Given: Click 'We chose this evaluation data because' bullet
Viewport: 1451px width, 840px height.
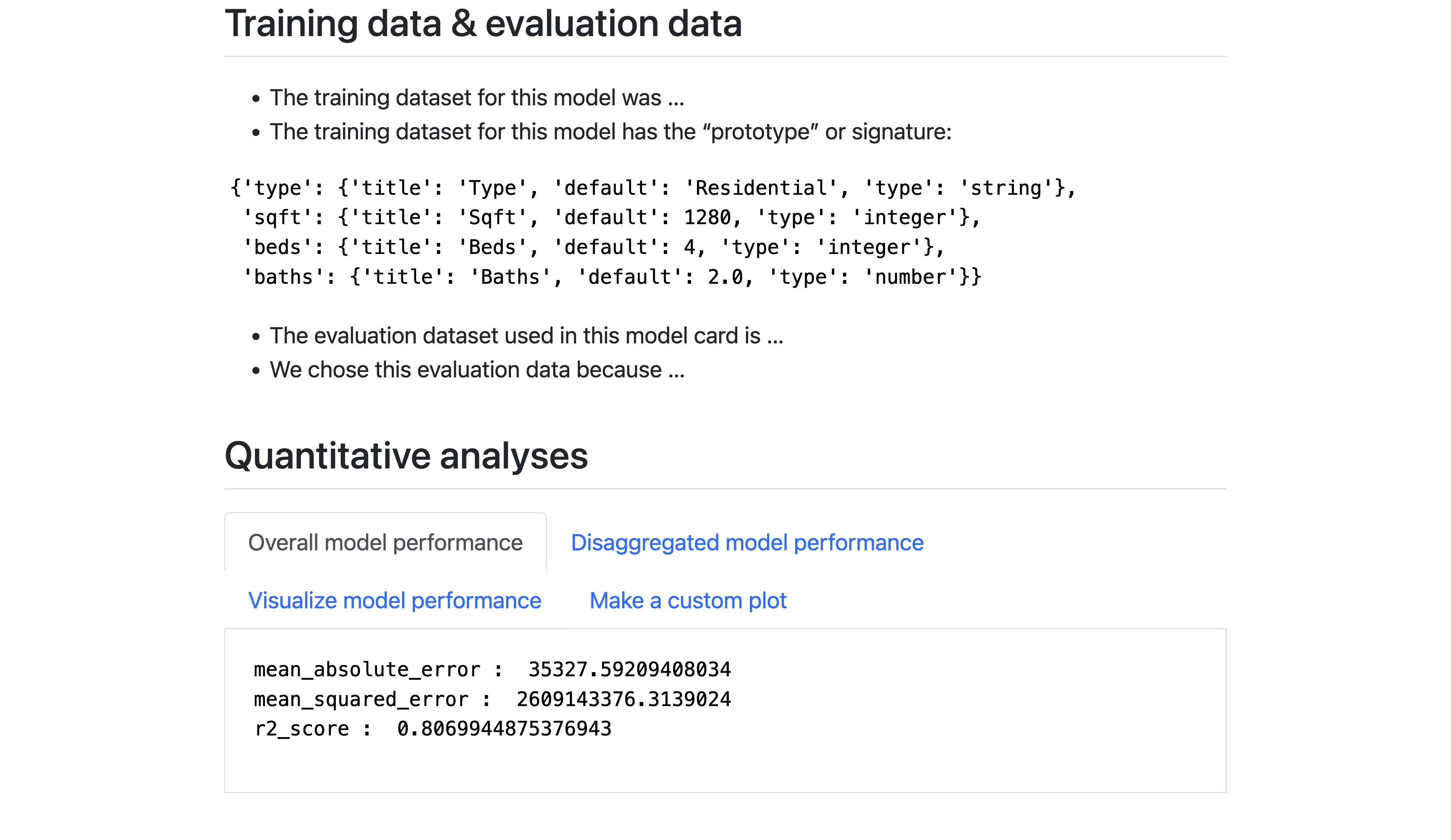Looking at the screenshot, I should 477,369.
